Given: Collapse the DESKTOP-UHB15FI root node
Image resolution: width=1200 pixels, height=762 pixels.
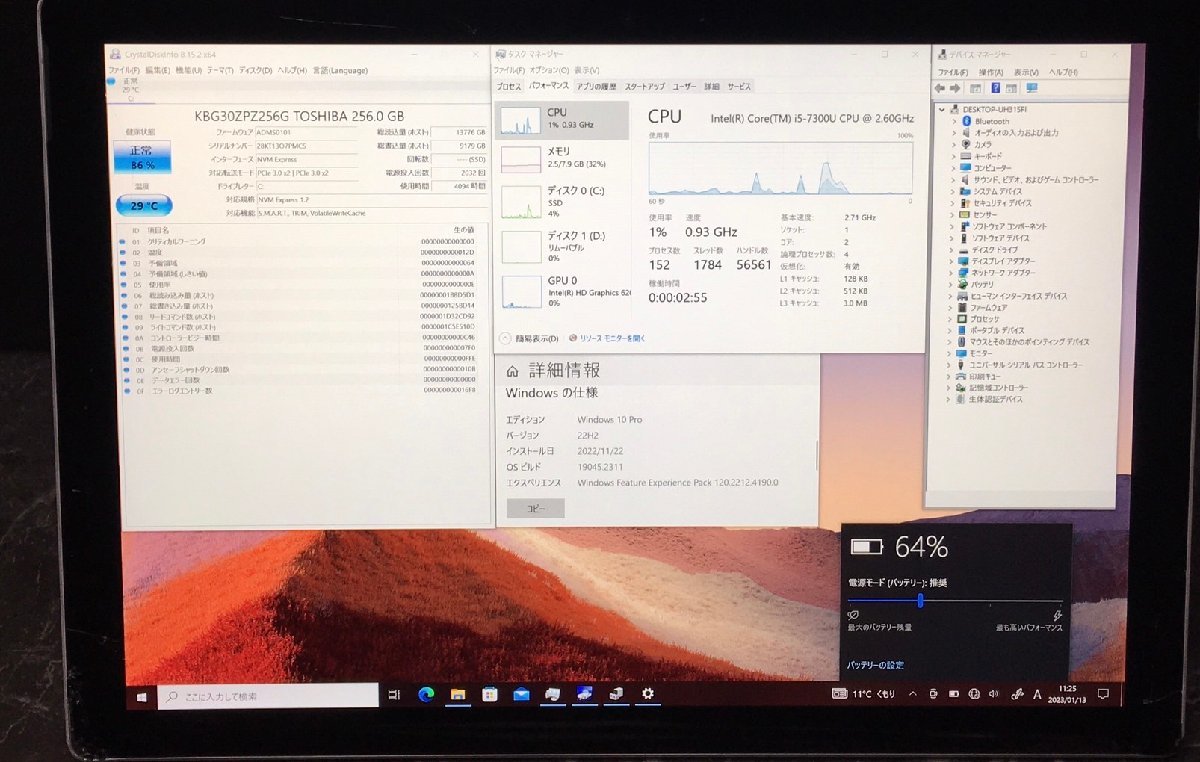Looking at the screenshot, I should [x=941, y=109].
